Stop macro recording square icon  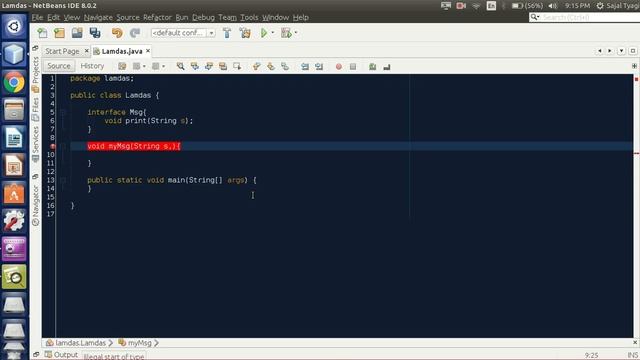click(x=353, y=66)
